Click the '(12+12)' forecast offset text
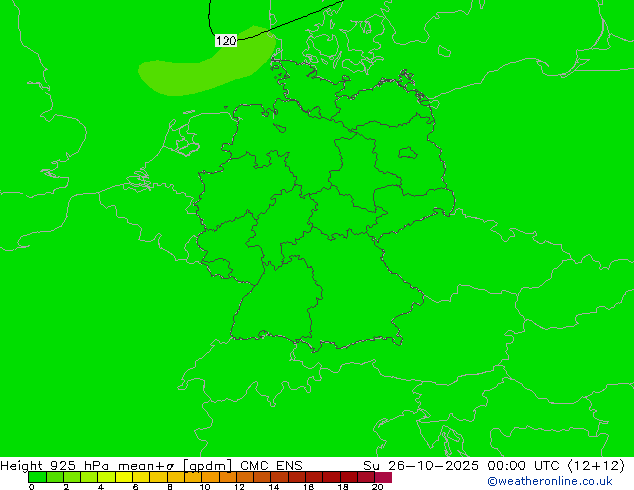 coord(596,466)
